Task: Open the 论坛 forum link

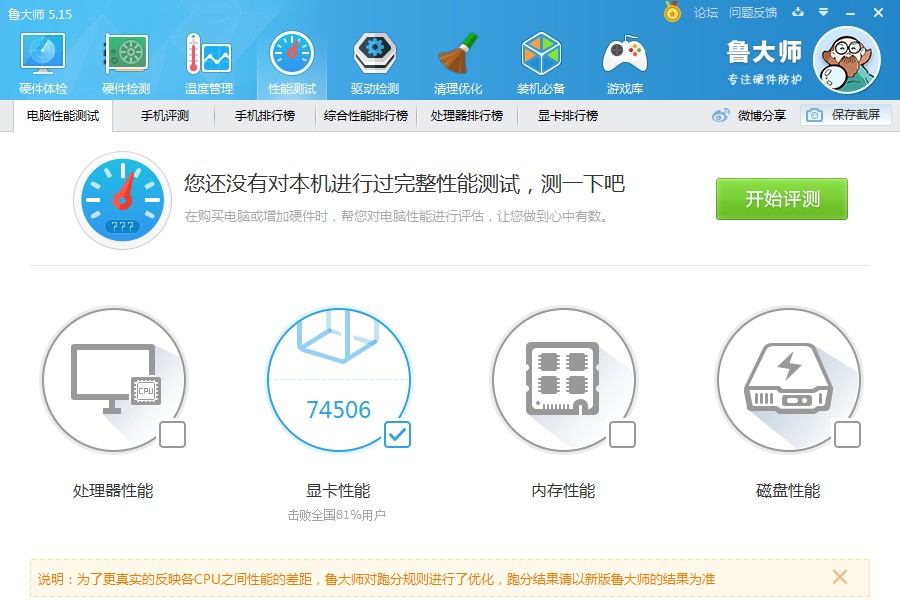Action: [705, 13]
